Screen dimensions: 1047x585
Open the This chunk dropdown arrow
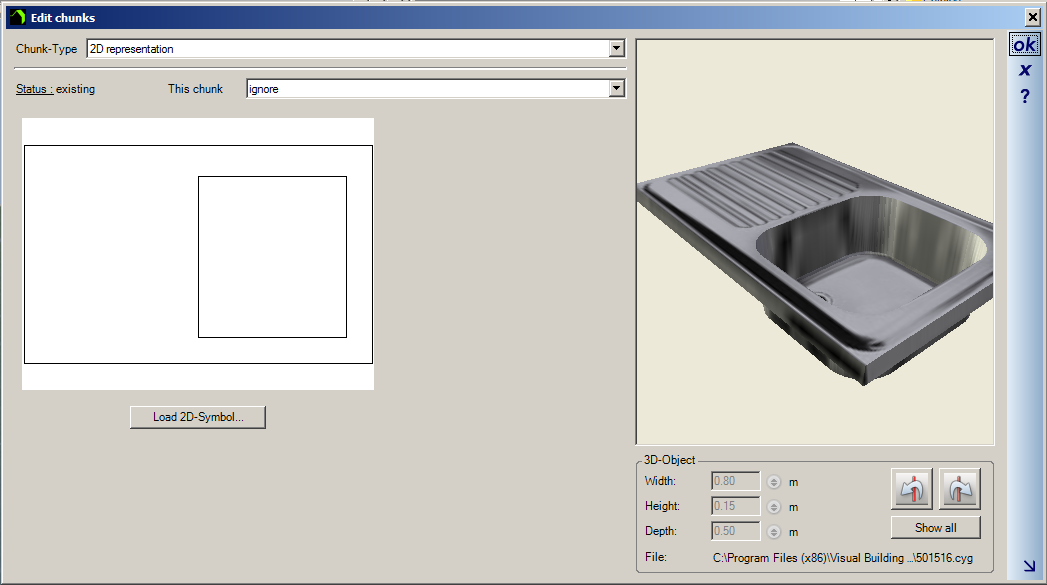pos(616,88)
